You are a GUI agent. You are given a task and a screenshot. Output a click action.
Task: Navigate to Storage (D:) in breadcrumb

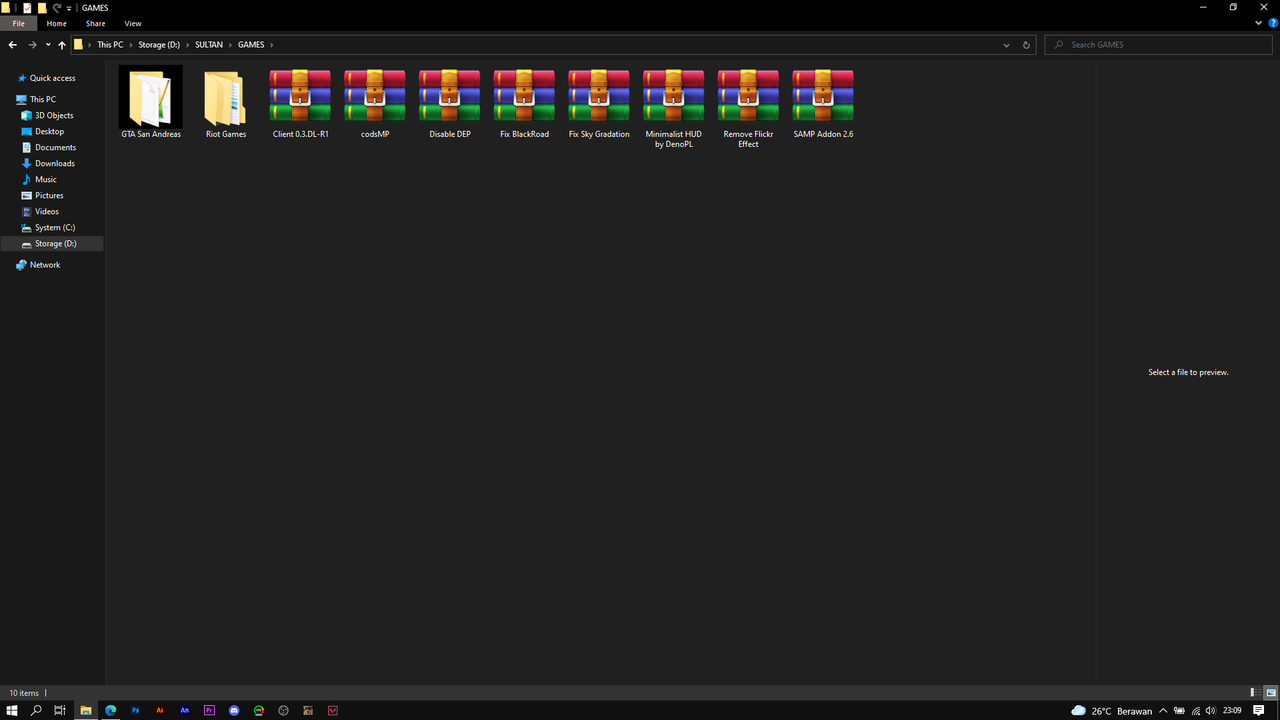click(x=159, y=45)
